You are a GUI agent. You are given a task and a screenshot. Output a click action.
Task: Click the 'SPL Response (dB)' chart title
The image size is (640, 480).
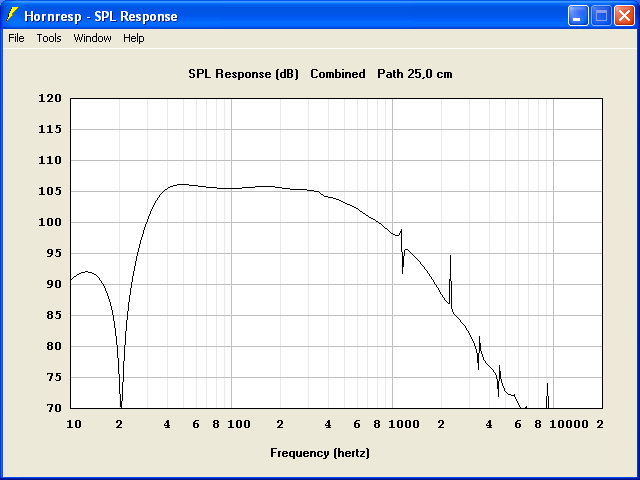tap(243, 74)
